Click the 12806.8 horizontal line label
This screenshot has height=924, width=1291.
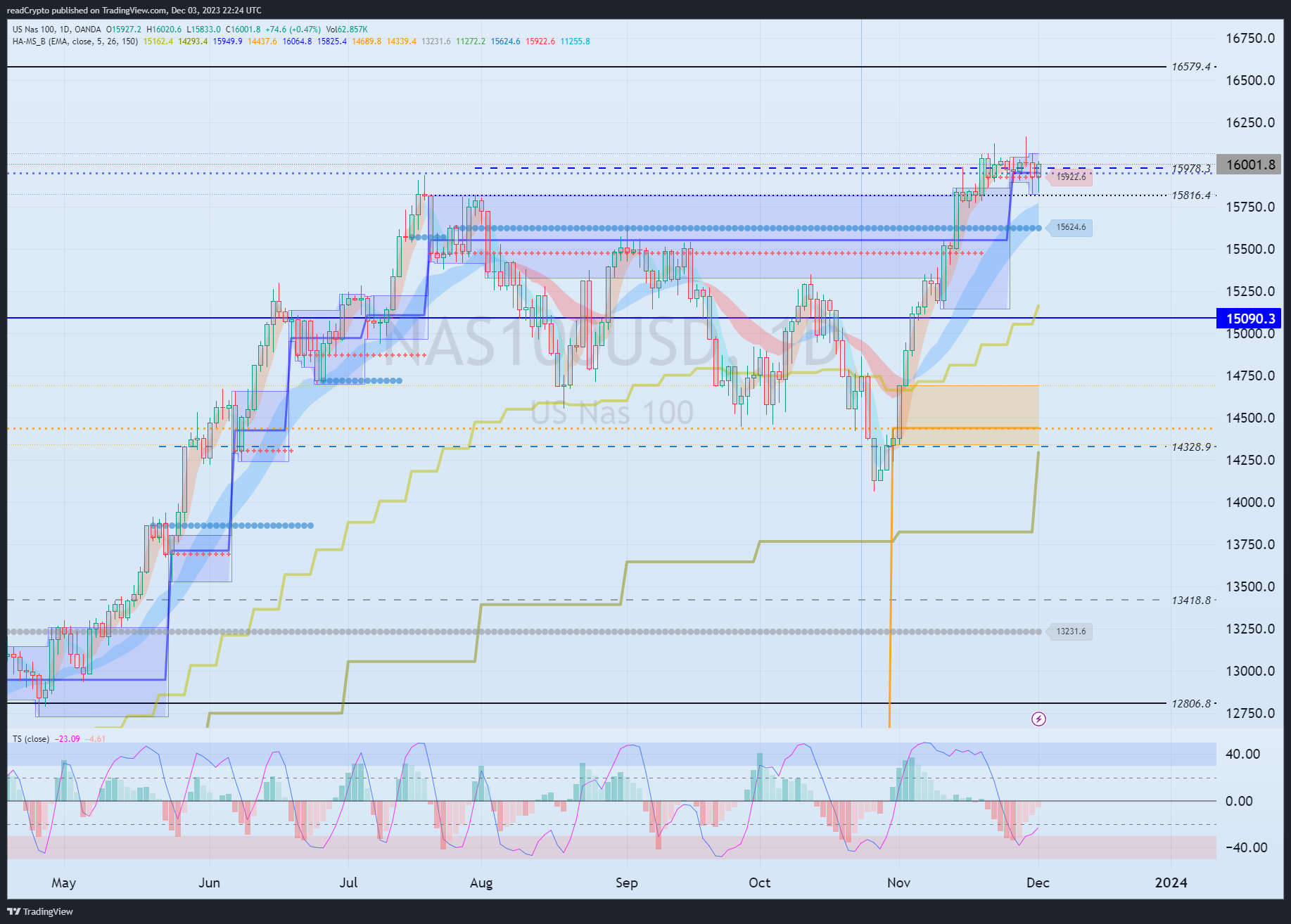click(x=1191, y=704)
